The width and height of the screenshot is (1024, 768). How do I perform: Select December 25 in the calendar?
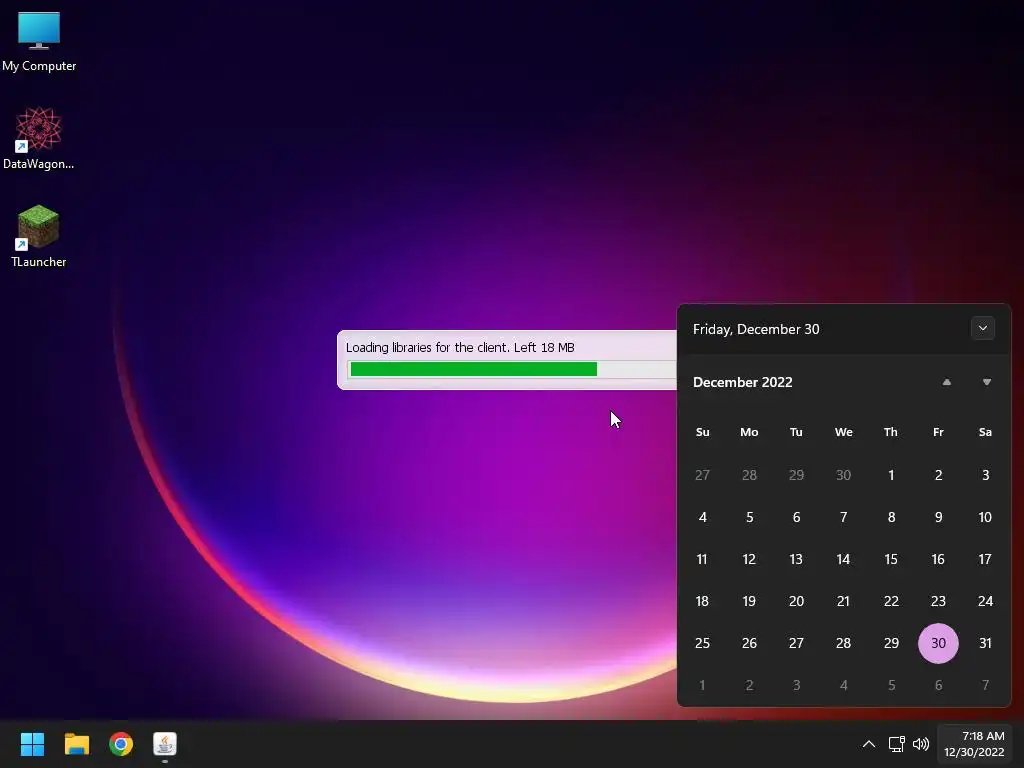point(702,643)
